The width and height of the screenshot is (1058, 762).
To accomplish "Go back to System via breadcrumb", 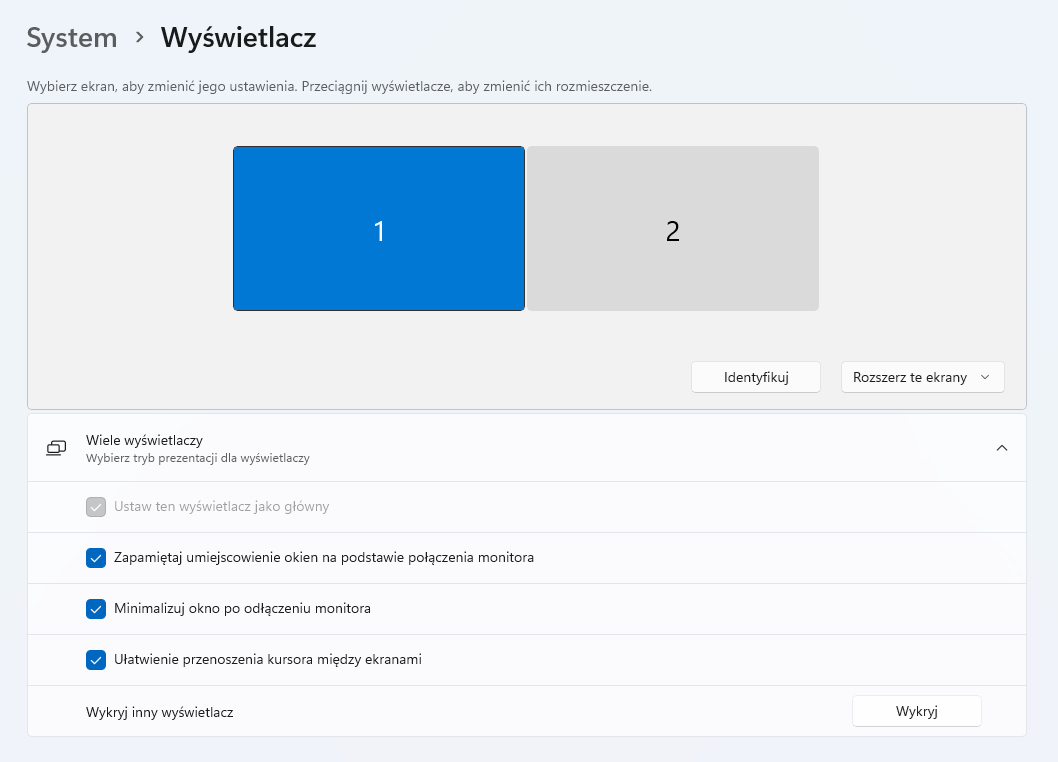I will point(72,38).
